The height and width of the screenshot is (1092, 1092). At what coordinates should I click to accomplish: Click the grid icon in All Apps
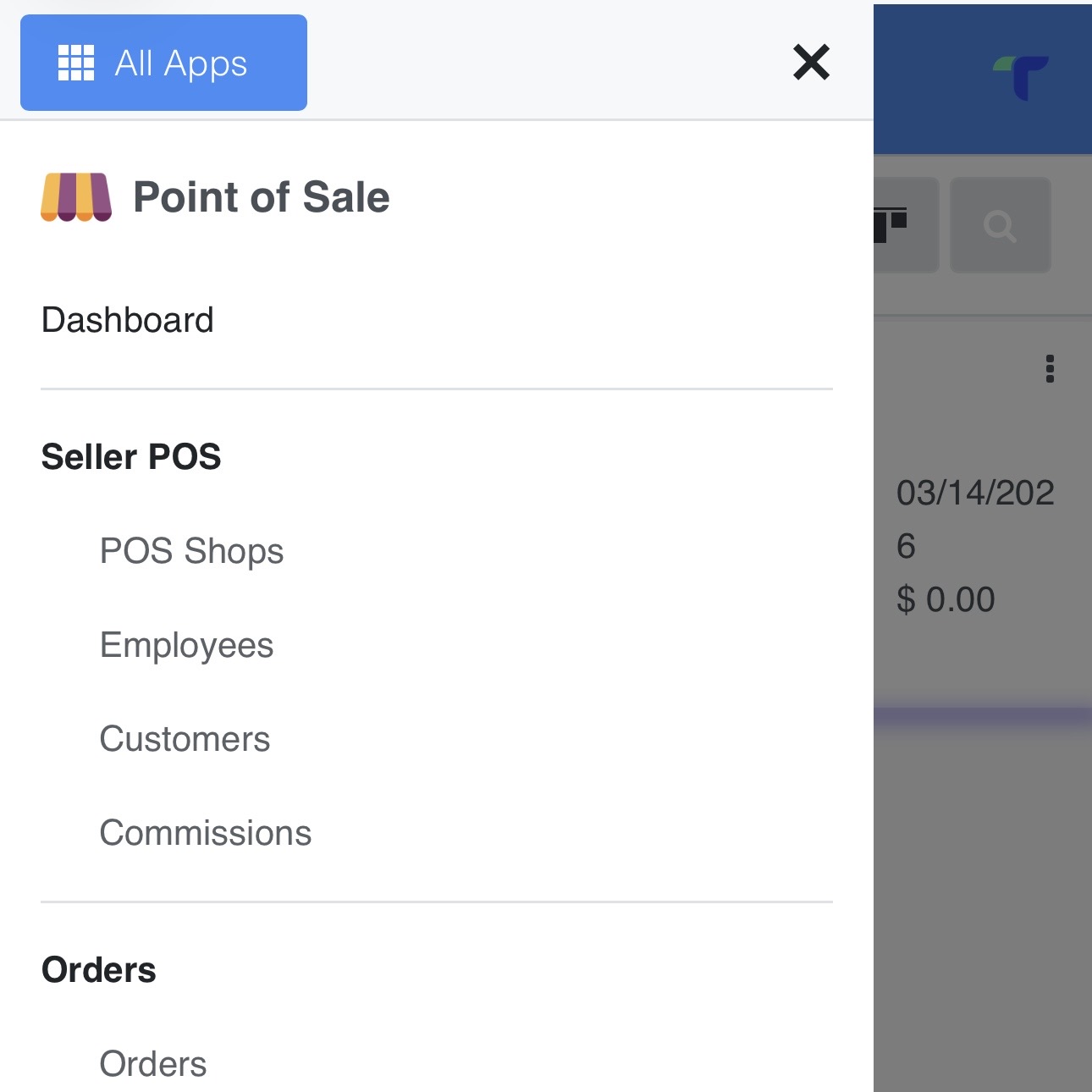click(x=76, y=63)
